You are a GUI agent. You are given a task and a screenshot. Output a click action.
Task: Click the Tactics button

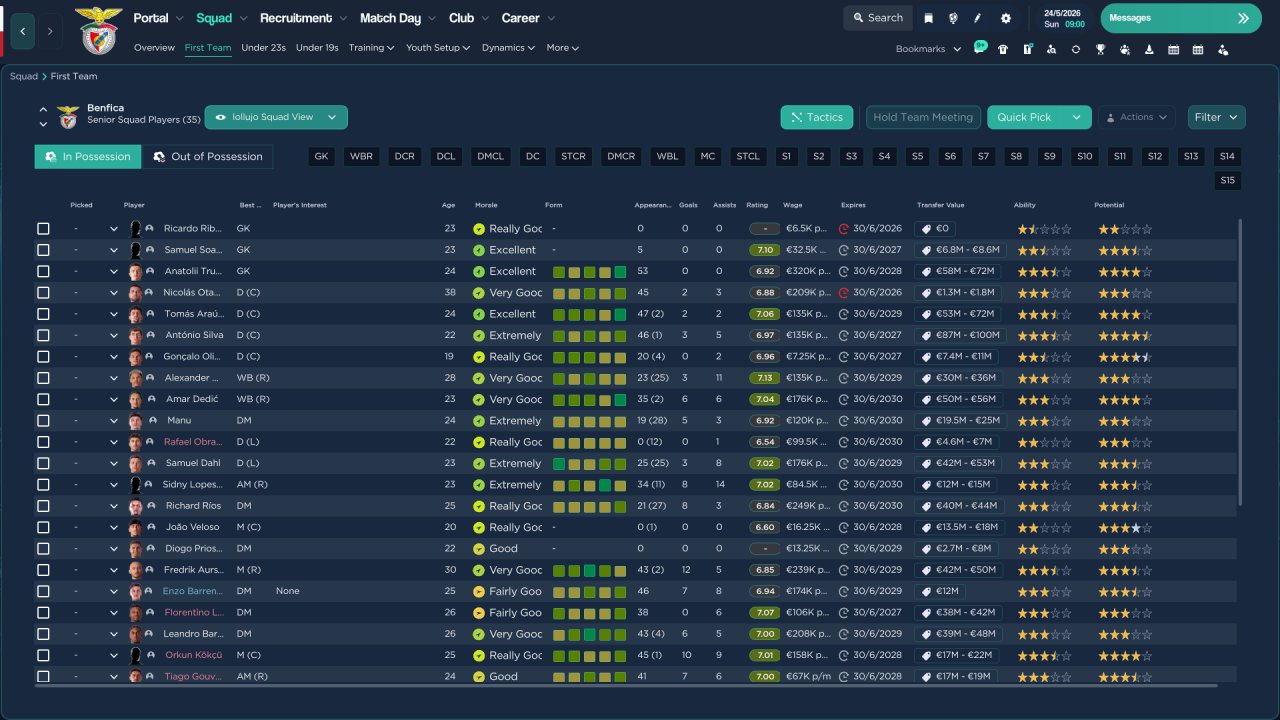816,117
